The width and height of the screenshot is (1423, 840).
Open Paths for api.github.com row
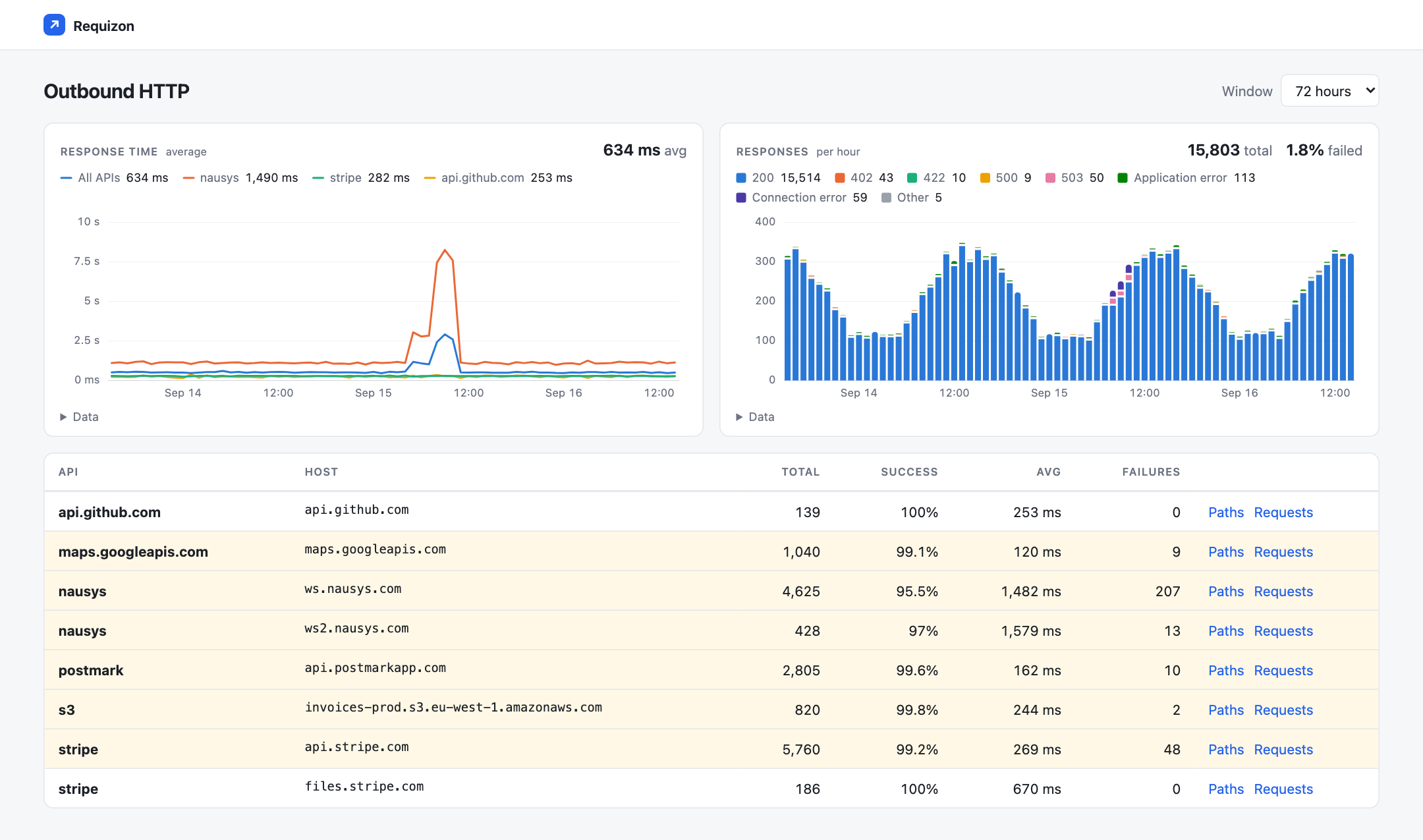pos(1226,513)
